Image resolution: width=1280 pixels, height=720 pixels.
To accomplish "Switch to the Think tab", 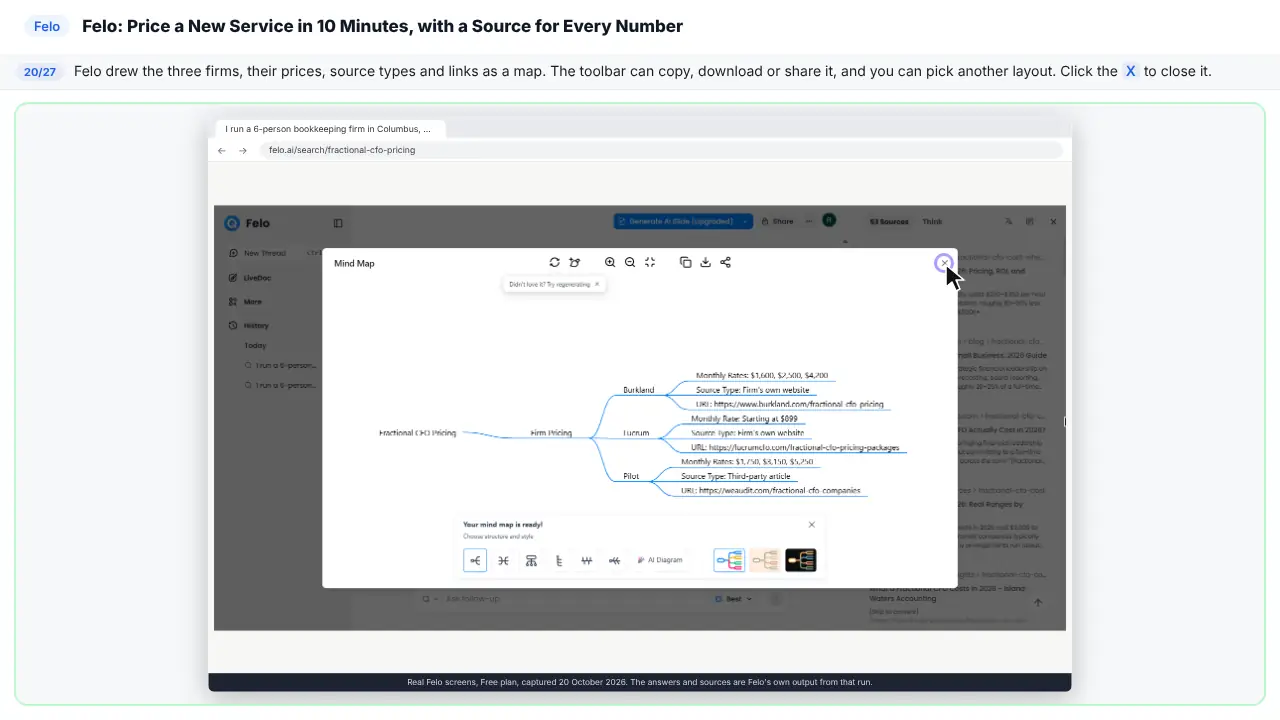I will coord(932,221).
